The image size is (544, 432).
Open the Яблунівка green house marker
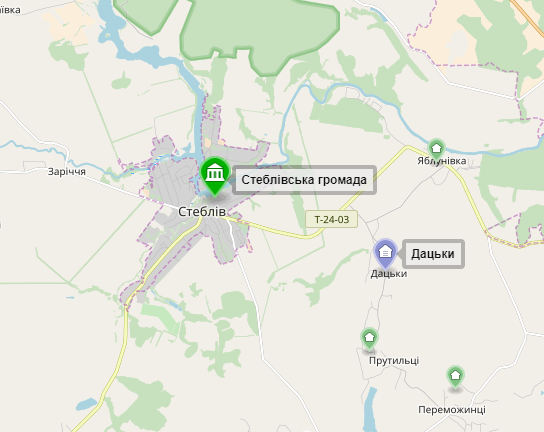[x=436, y=150]
